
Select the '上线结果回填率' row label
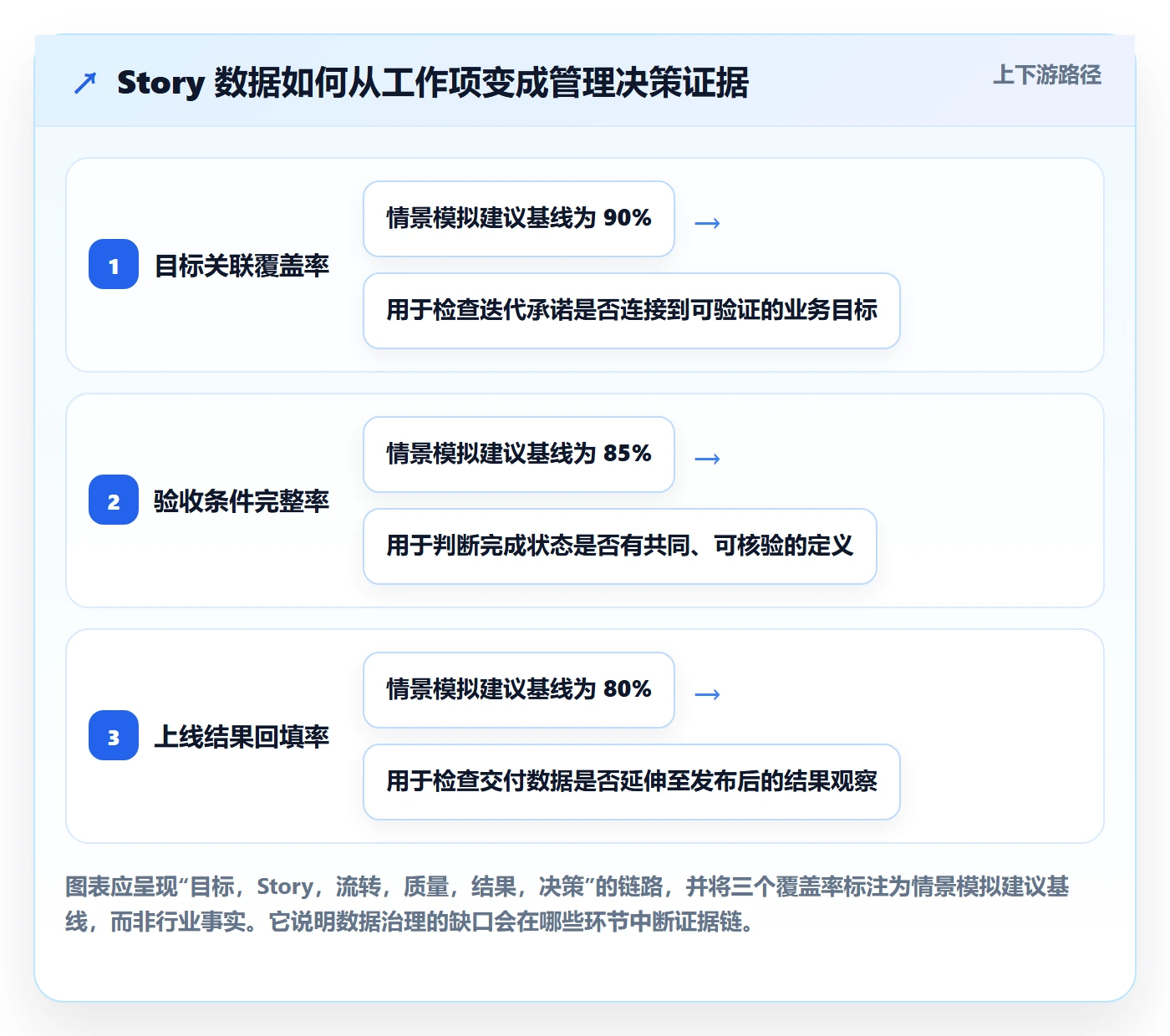click(242, 737)
